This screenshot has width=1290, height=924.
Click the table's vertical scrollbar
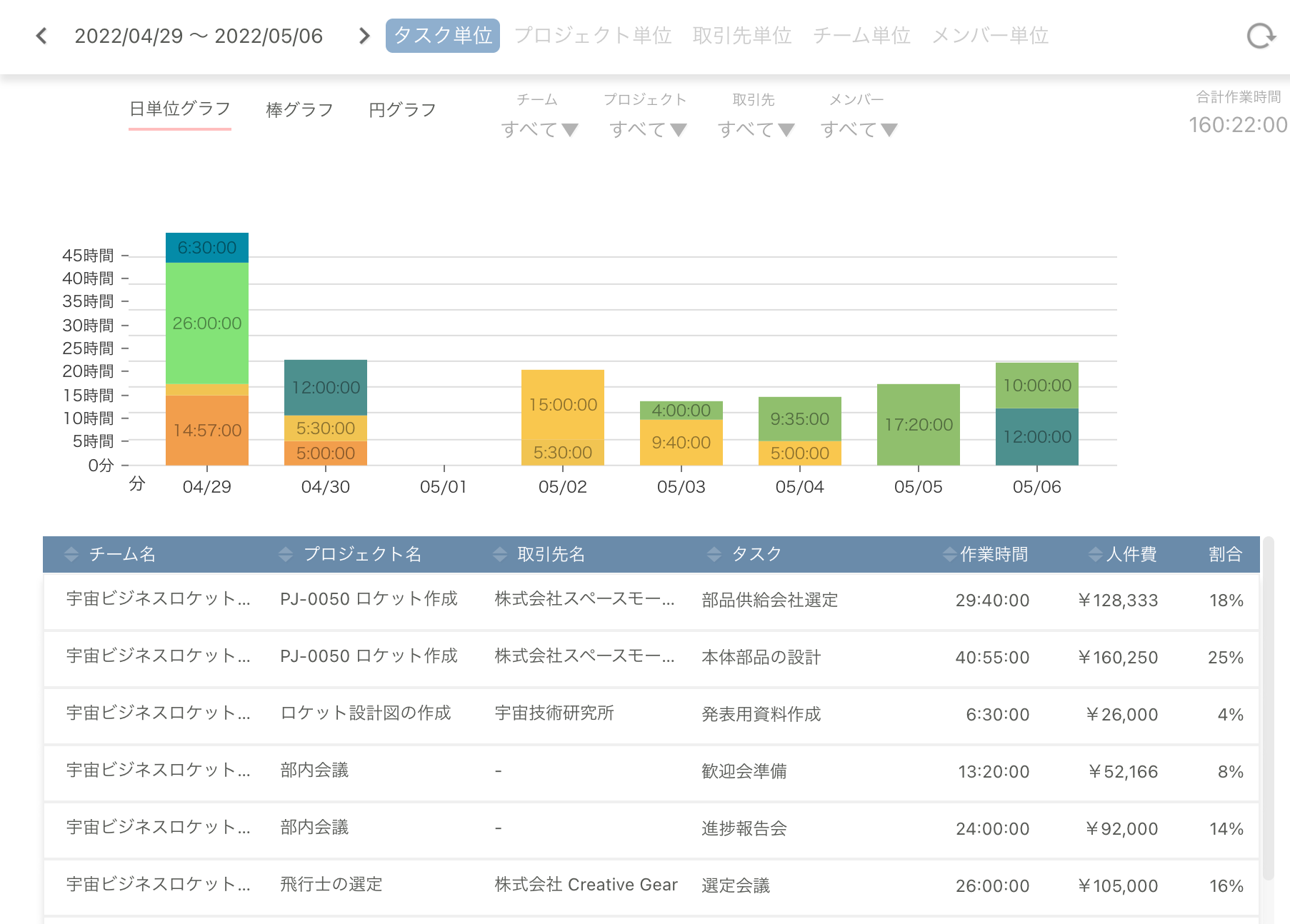click(1268, 707)
